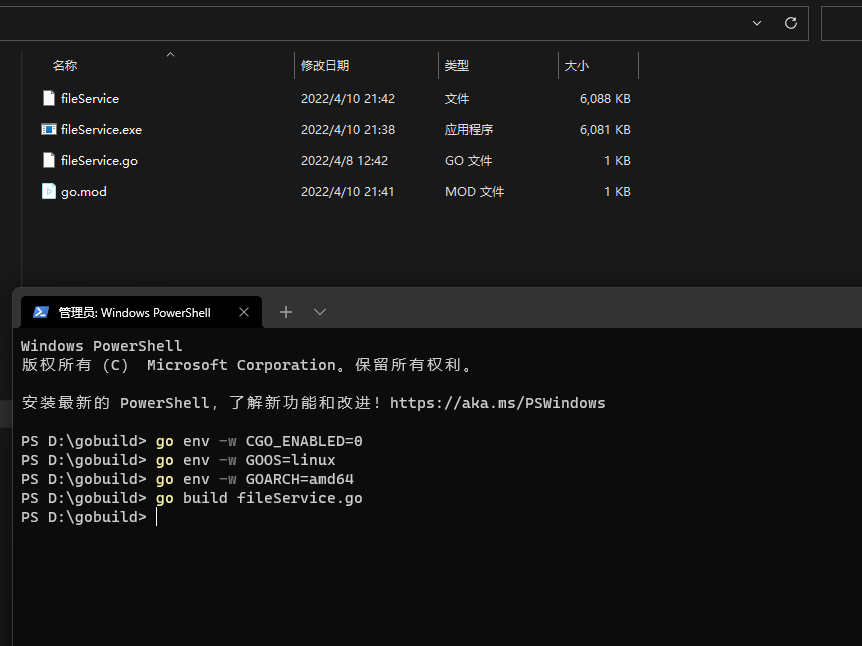This screenshot has height=646, width=862.
Task: Click the go build fileService.go command line
Action: [x=259, y=498]
